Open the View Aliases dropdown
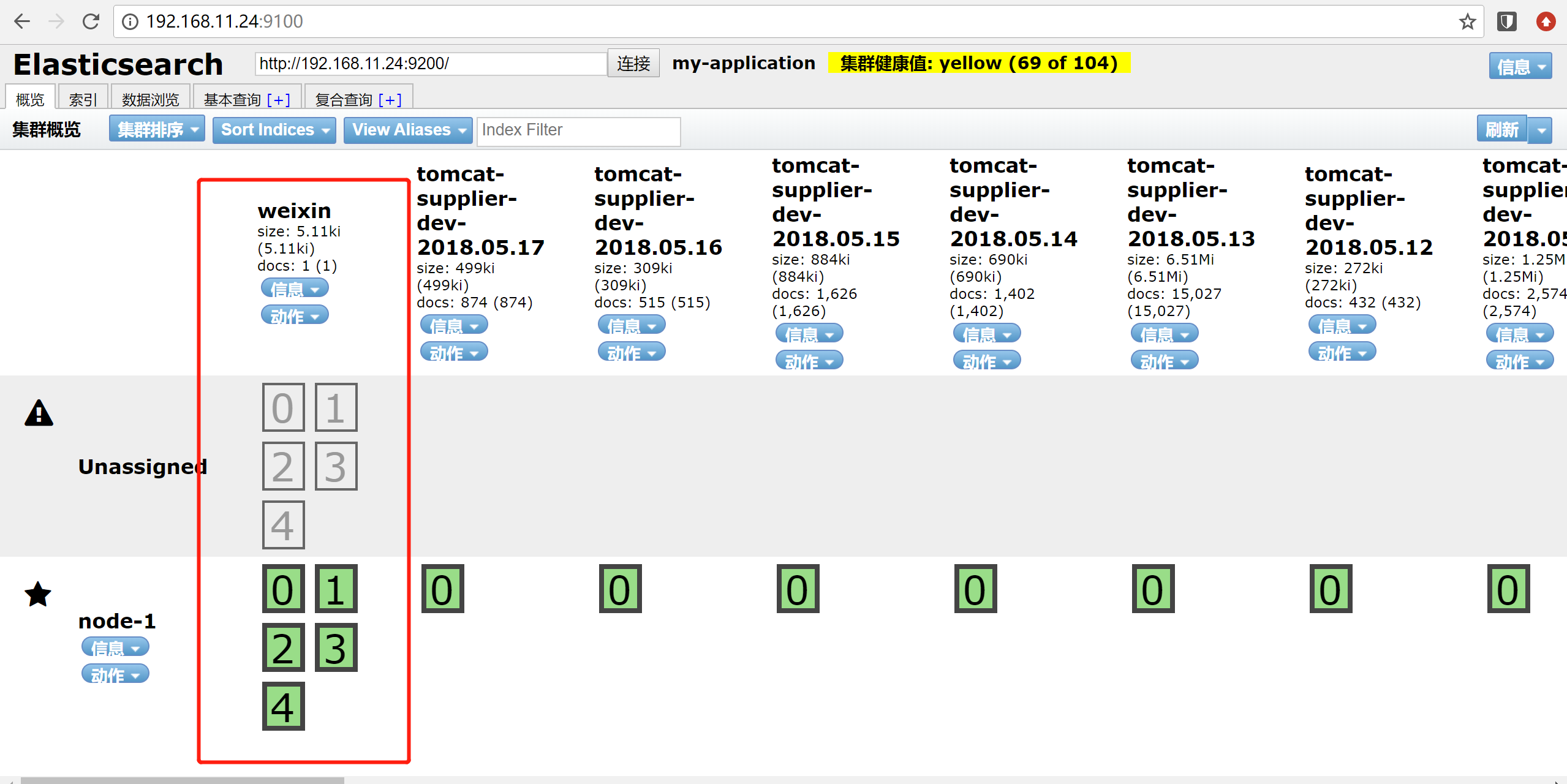This screenshot has height=784, width=1567. pos(407,130)
